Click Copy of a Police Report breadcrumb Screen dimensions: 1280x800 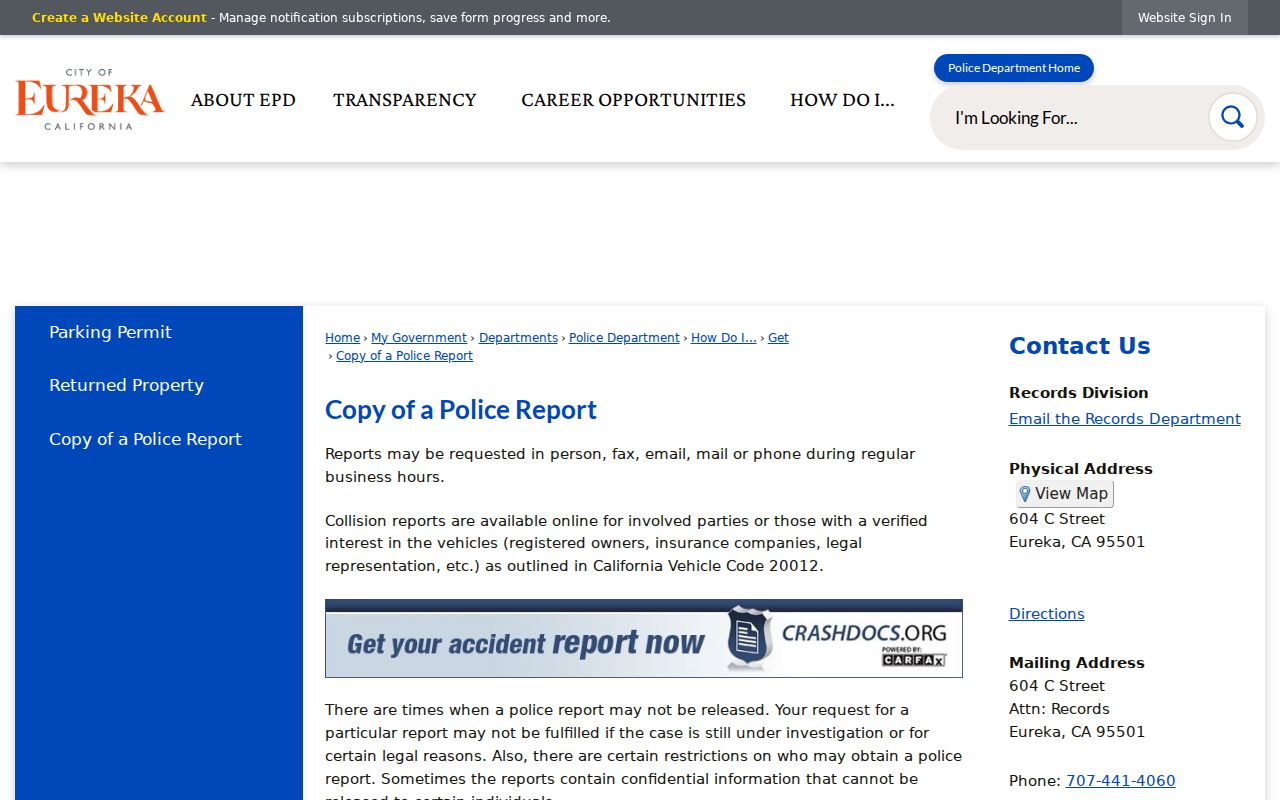404,356
